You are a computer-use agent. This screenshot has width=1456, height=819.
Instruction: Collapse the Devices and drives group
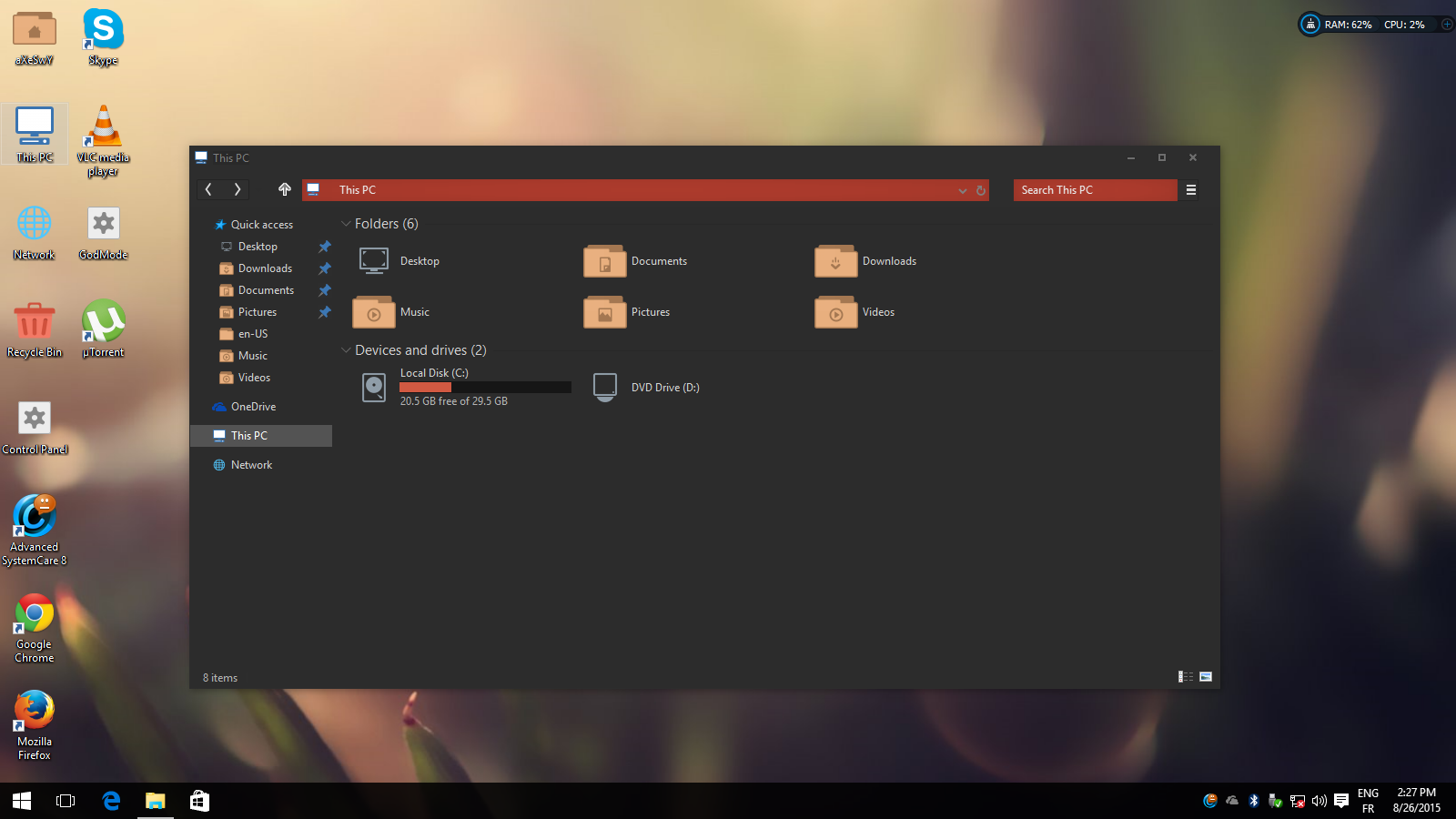(x=346, y=350)
